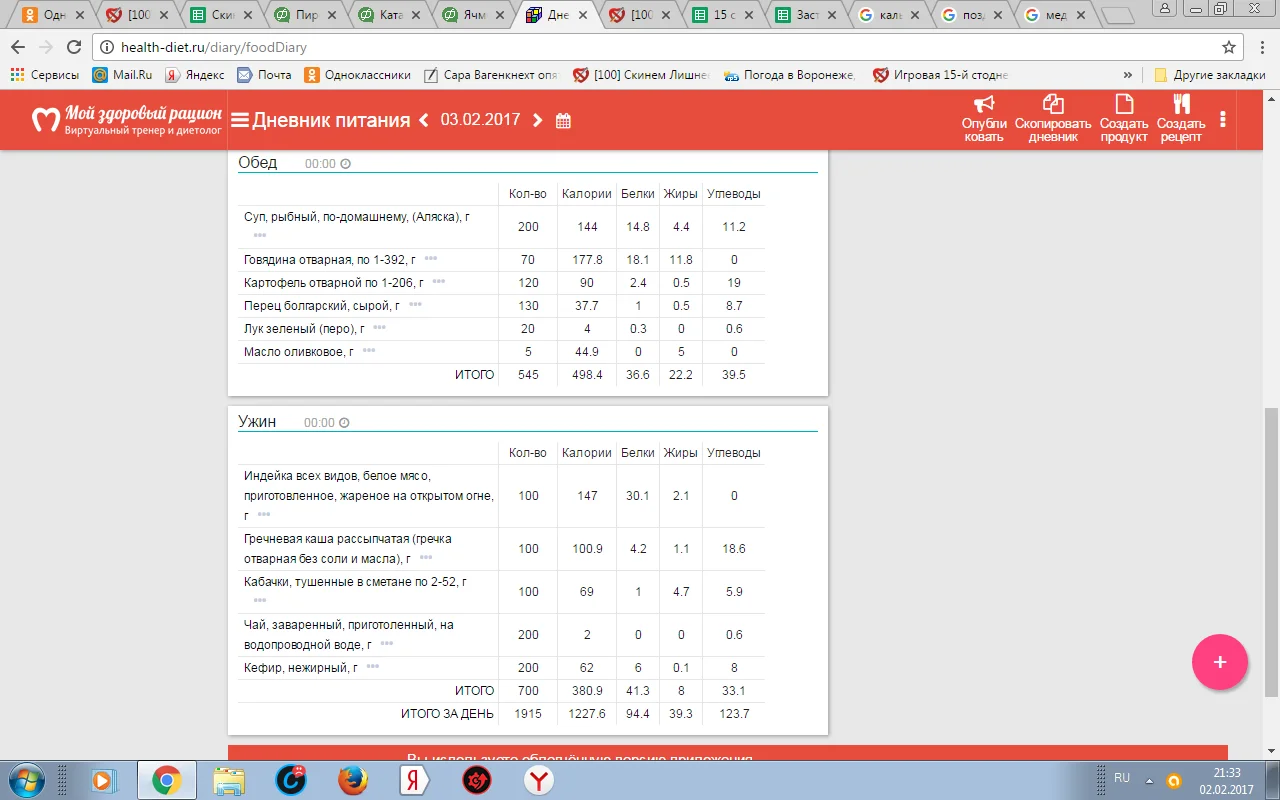
Task: Open the Игровая 15-й стодне bookmark
Action: [941, 75]
